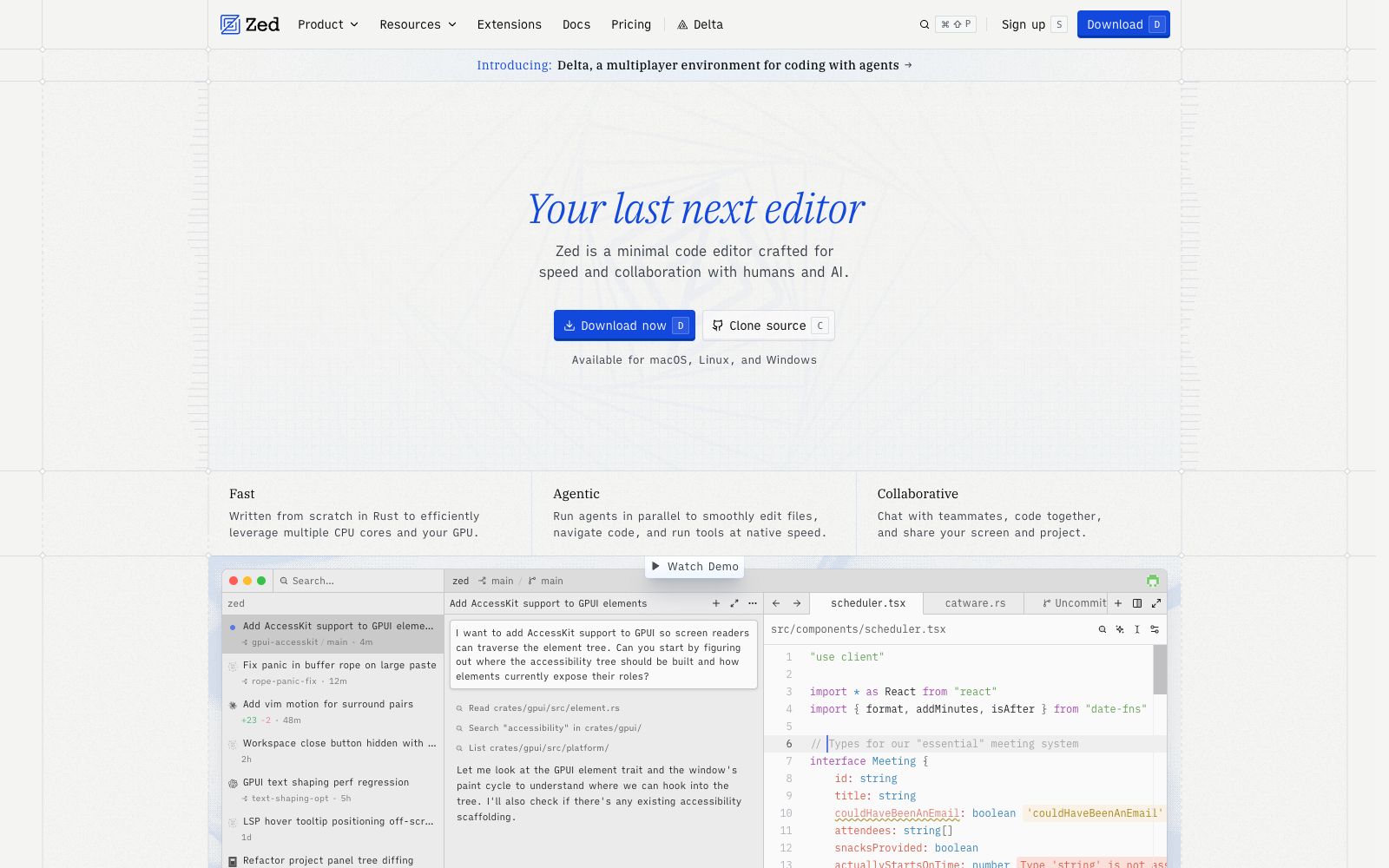Click the Download now button
The width and height of the screenshot is (1389, 868).
(624, 325)
